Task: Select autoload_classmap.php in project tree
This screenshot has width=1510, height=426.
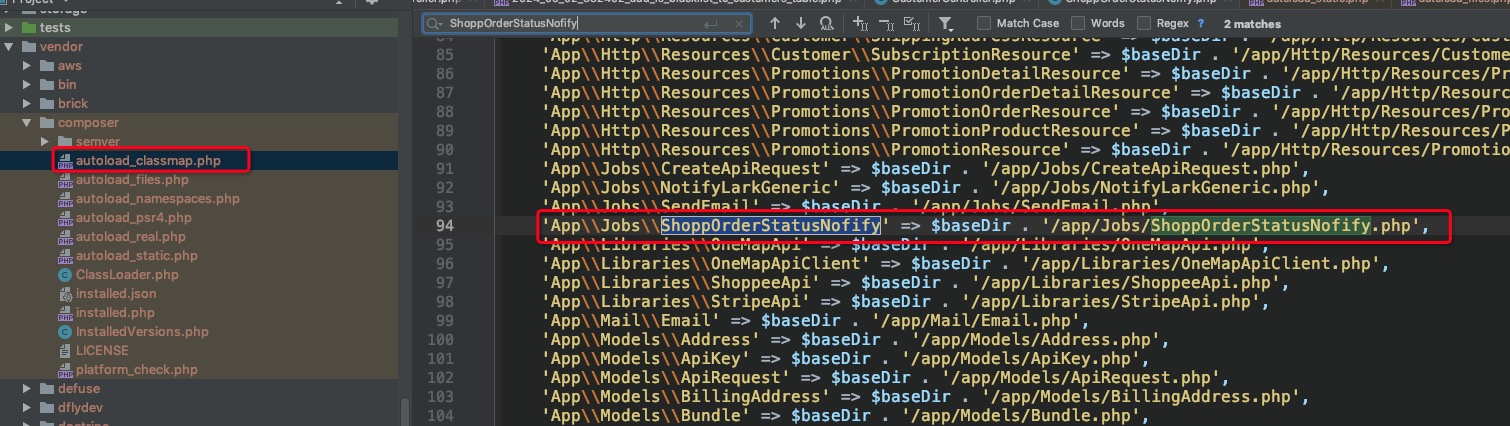Action: tap(148, 161)
